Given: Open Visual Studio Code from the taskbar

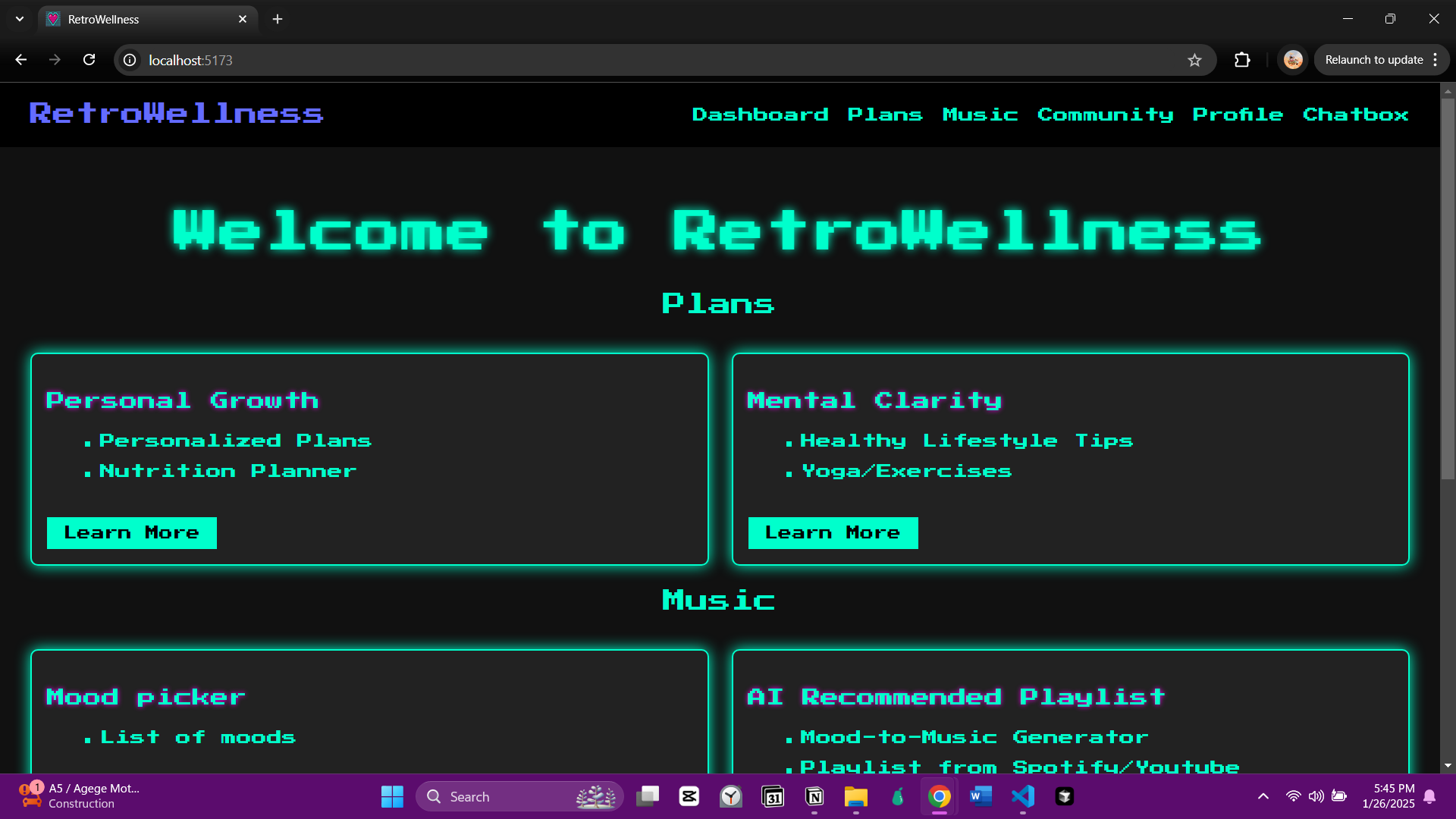Looking at the screenshot, I should (1022, 796).
